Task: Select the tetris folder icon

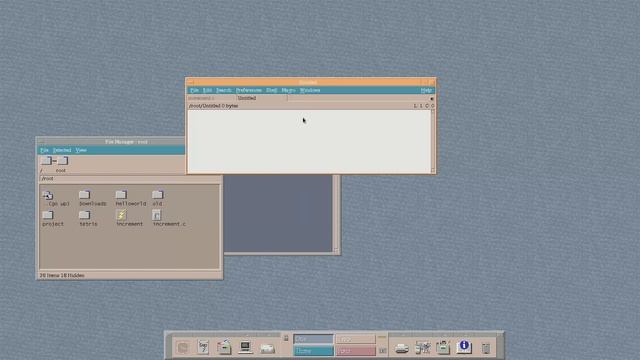Action: (x=84, y=215)
